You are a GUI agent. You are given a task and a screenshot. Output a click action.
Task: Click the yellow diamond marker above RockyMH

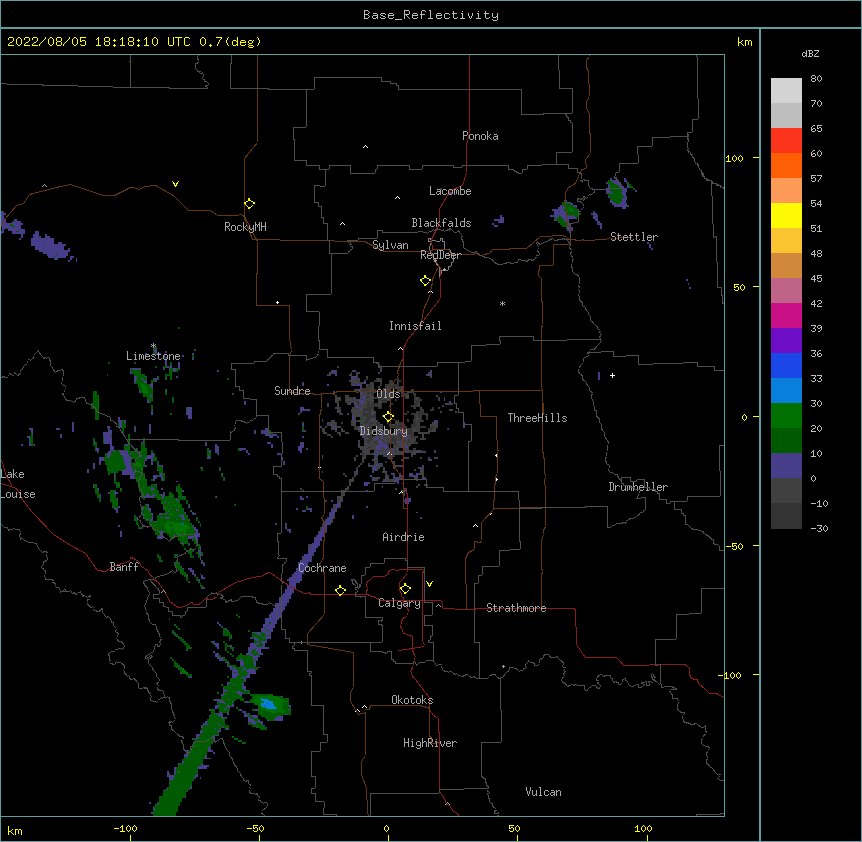249,204
